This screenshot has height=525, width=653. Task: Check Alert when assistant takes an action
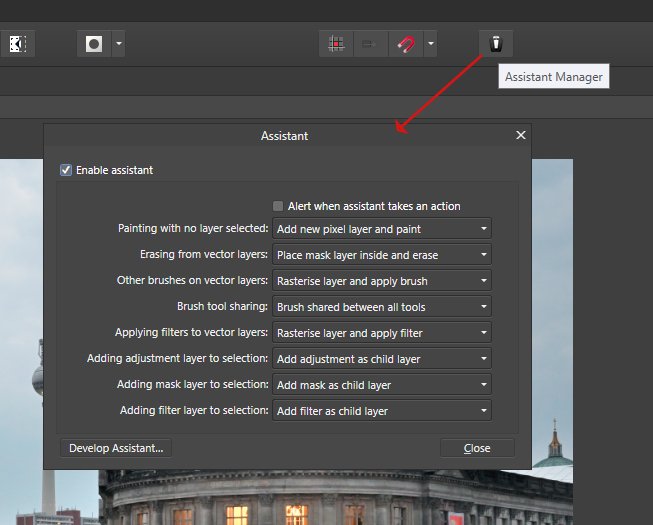pyautogui.click(x=278, y=206)
